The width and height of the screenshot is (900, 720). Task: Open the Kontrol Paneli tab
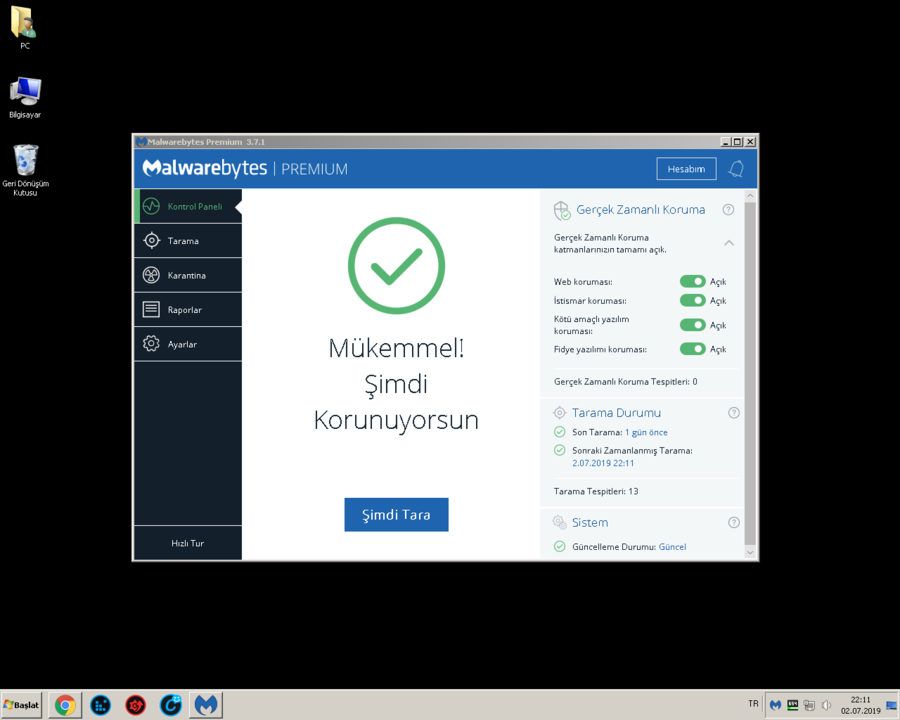click(x=188, y=206)
